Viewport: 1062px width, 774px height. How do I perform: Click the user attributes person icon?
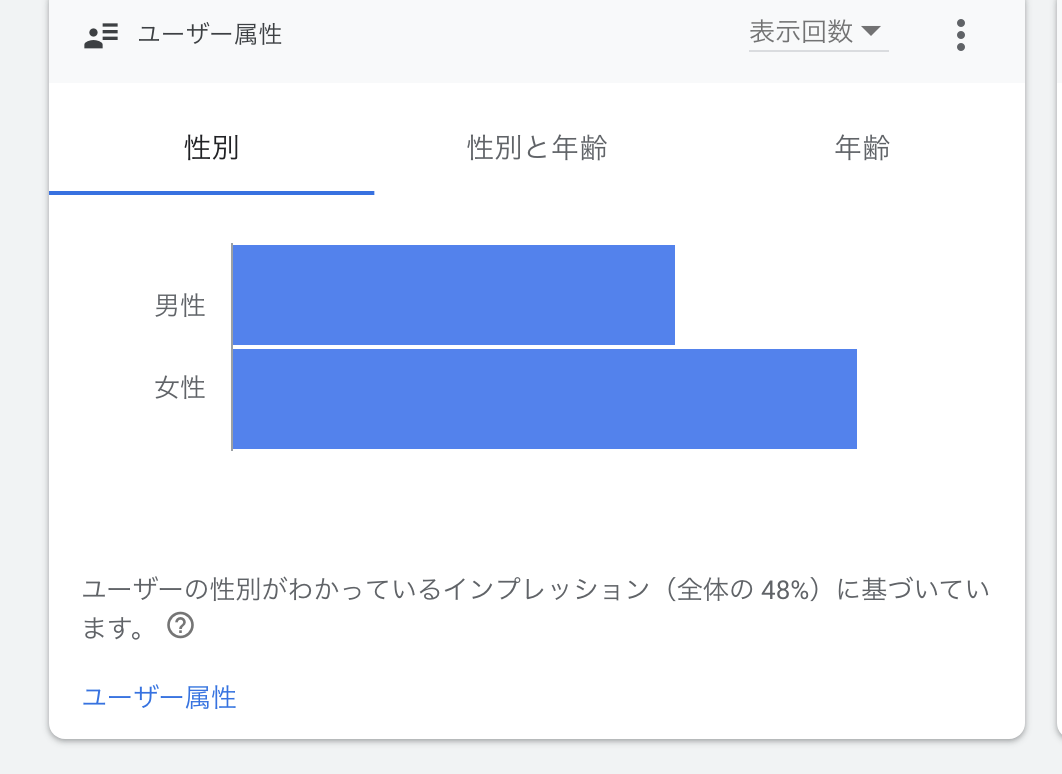101,36
